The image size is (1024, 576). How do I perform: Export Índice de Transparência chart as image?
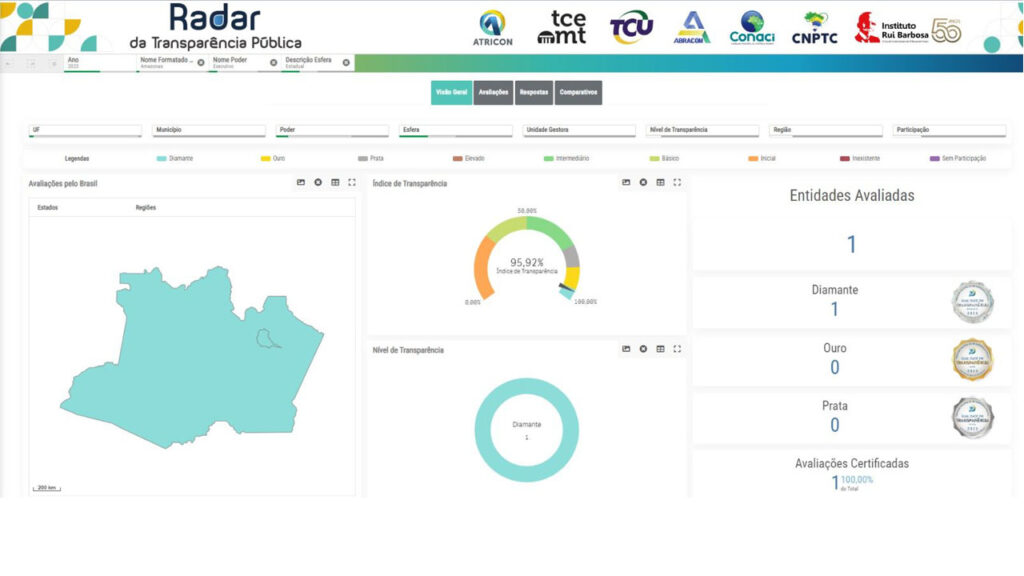[626, 182]
